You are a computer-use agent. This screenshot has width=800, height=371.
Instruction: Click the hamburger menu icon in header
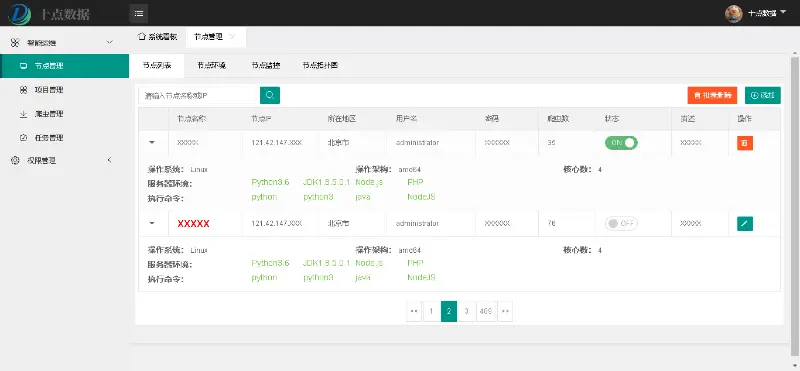pyautogui.click(x=138, y=13)
